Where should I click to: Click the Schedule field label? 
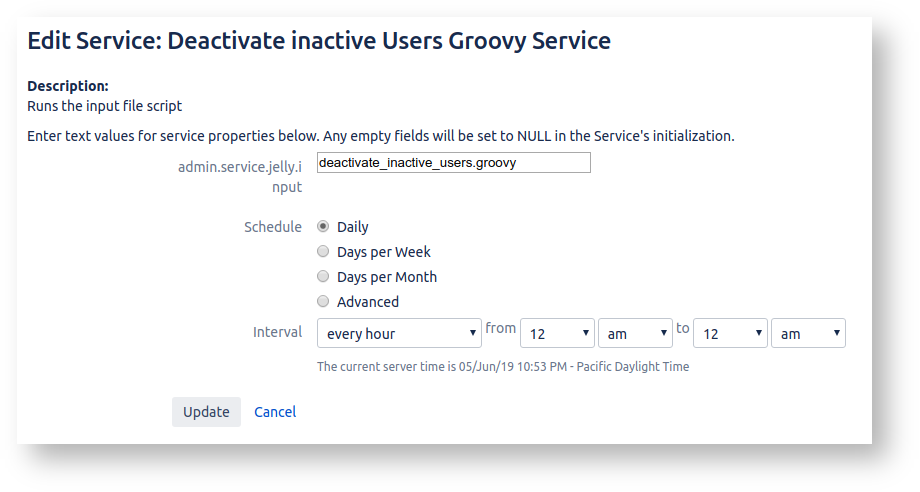(273, 227)
